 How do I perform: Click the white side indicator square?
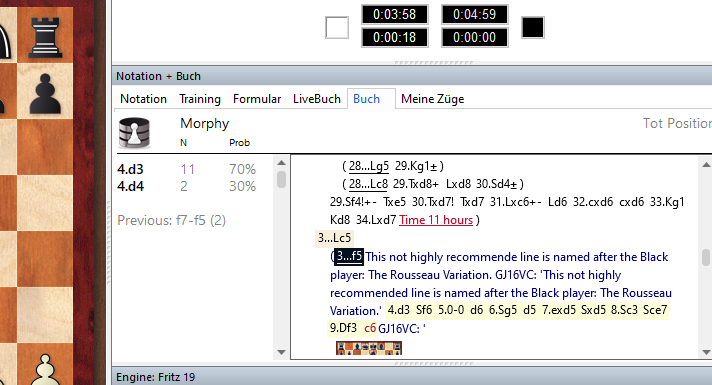pyautogui.click(x=337, y=27)
